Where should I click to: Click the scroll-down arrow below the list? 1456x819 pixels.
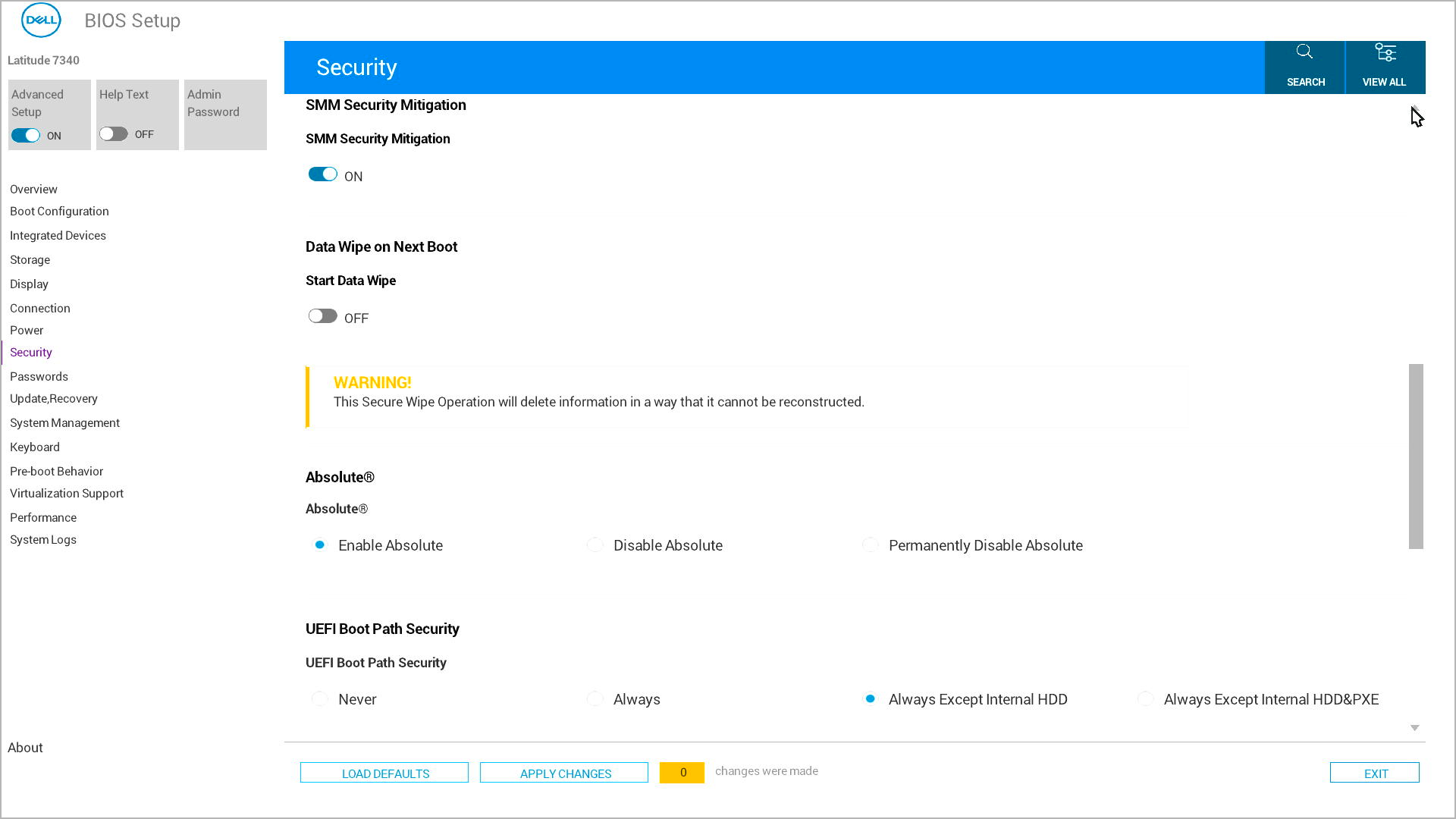pyautogui.click(x=1414, y=727)
